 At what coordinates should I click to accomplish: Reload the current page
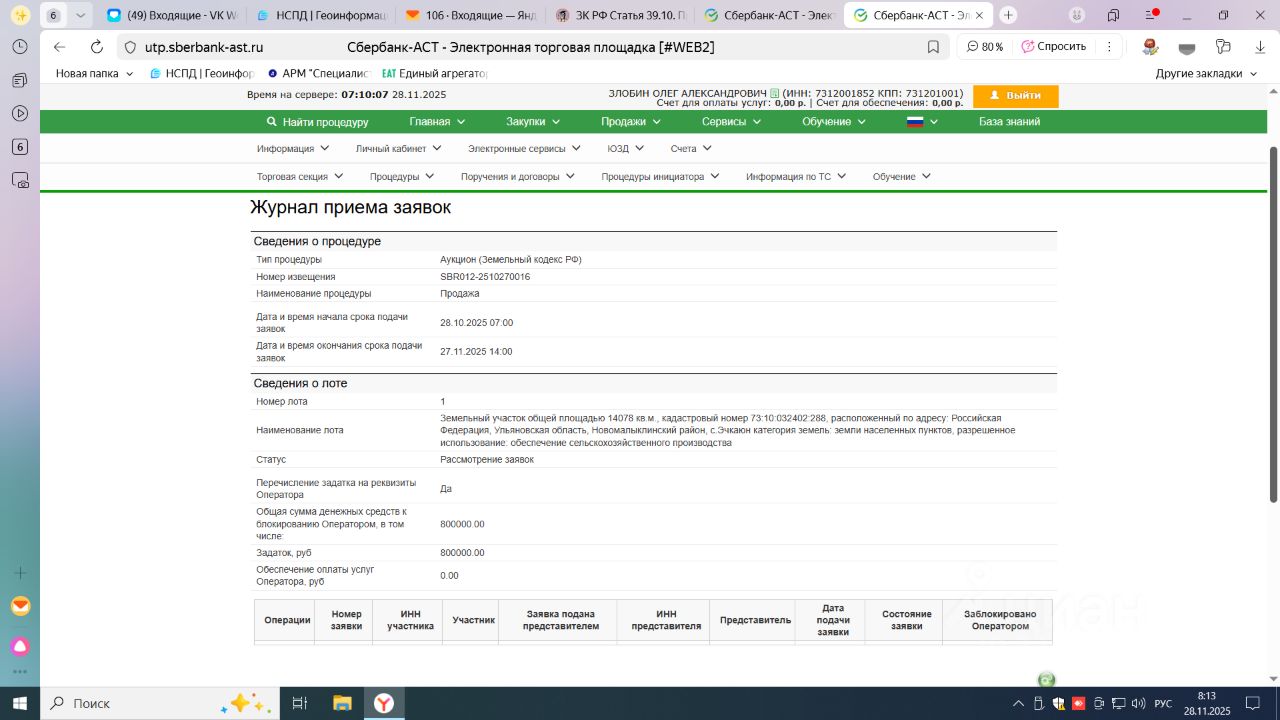coord(97,47)
